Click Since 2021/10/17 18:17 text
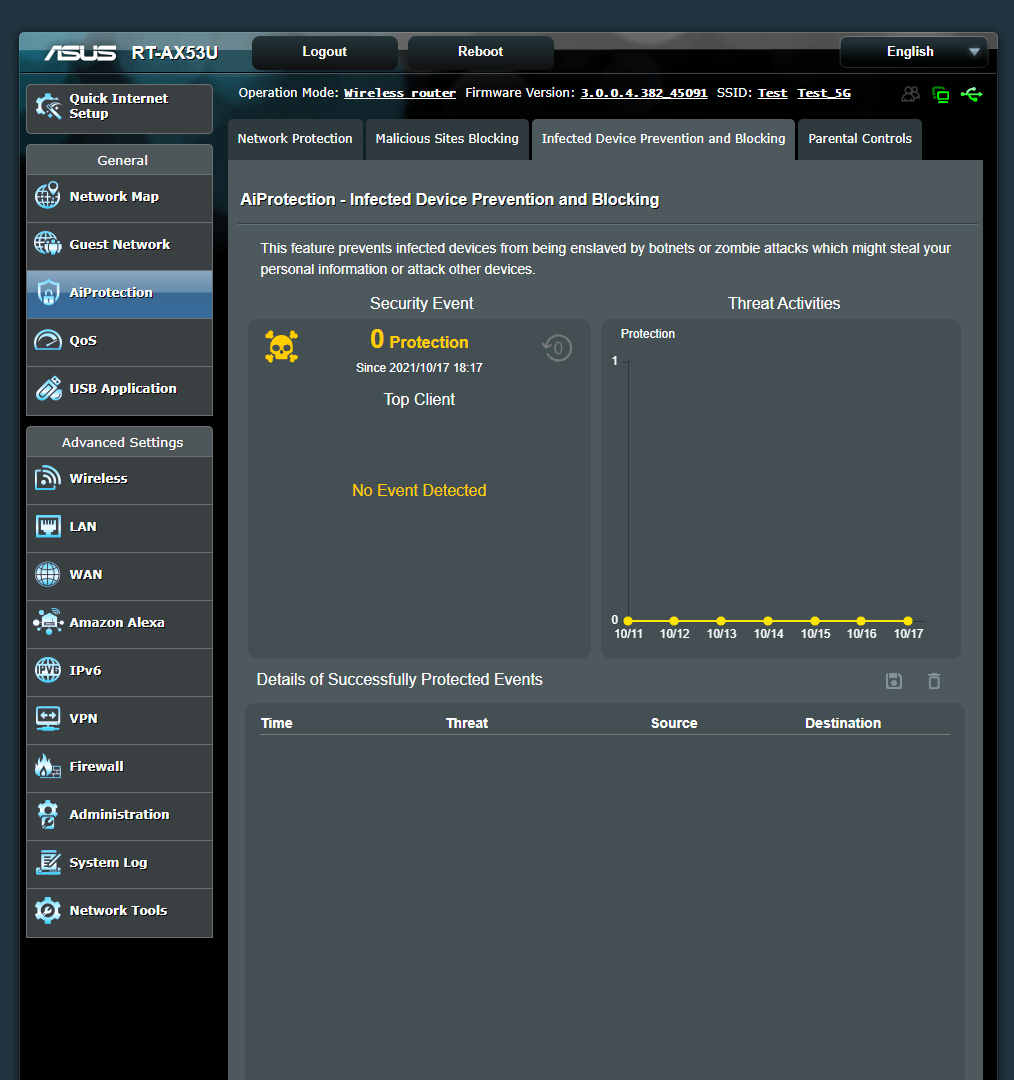Viewport: 1014px width, 1080px height. pyautogui.click(x=419, y=368)
